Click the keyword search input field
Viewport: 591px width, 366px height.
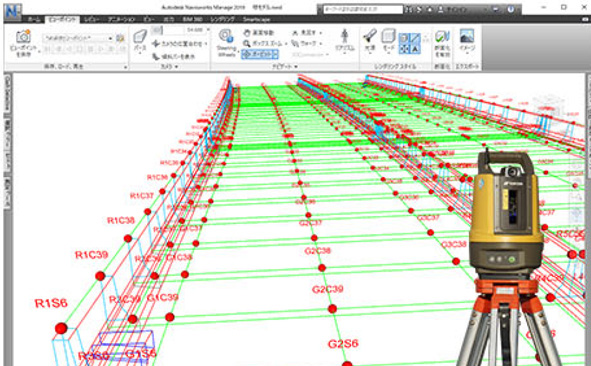363,9
